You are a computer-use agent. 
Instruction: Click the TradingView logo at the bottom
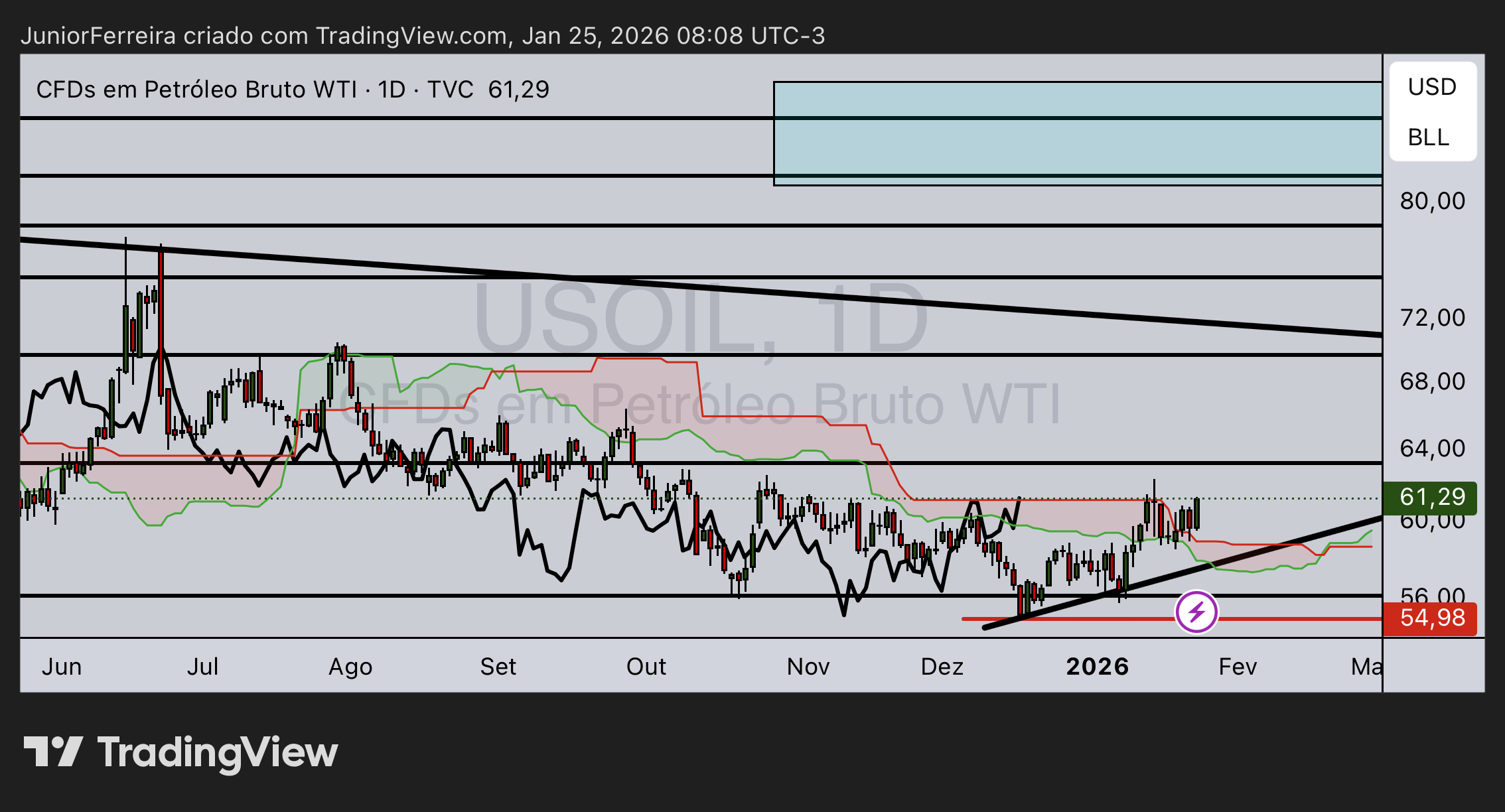click(x=180, y=753)
